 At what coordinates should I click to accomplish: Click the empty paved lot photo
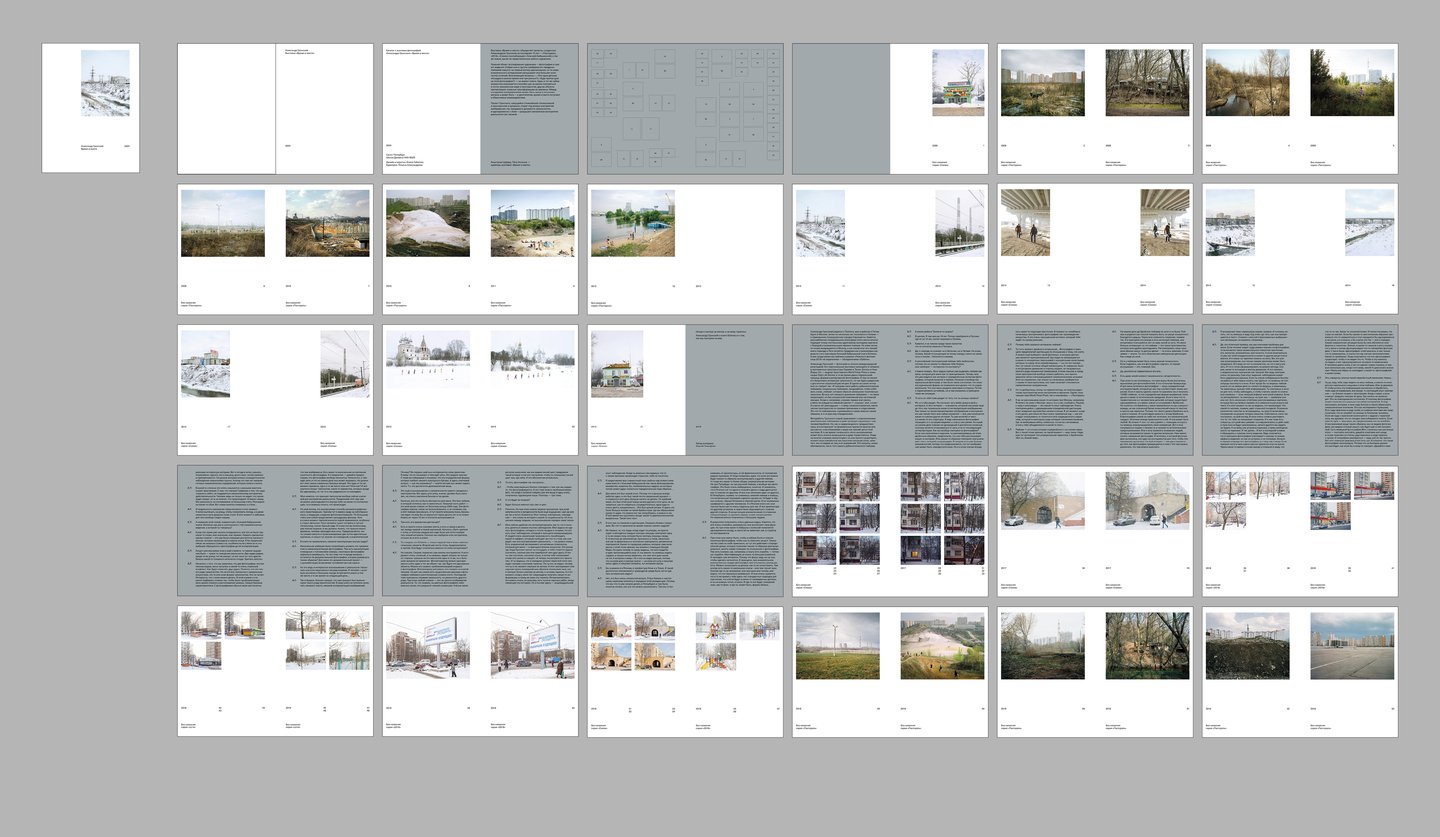pos(1352,646)
